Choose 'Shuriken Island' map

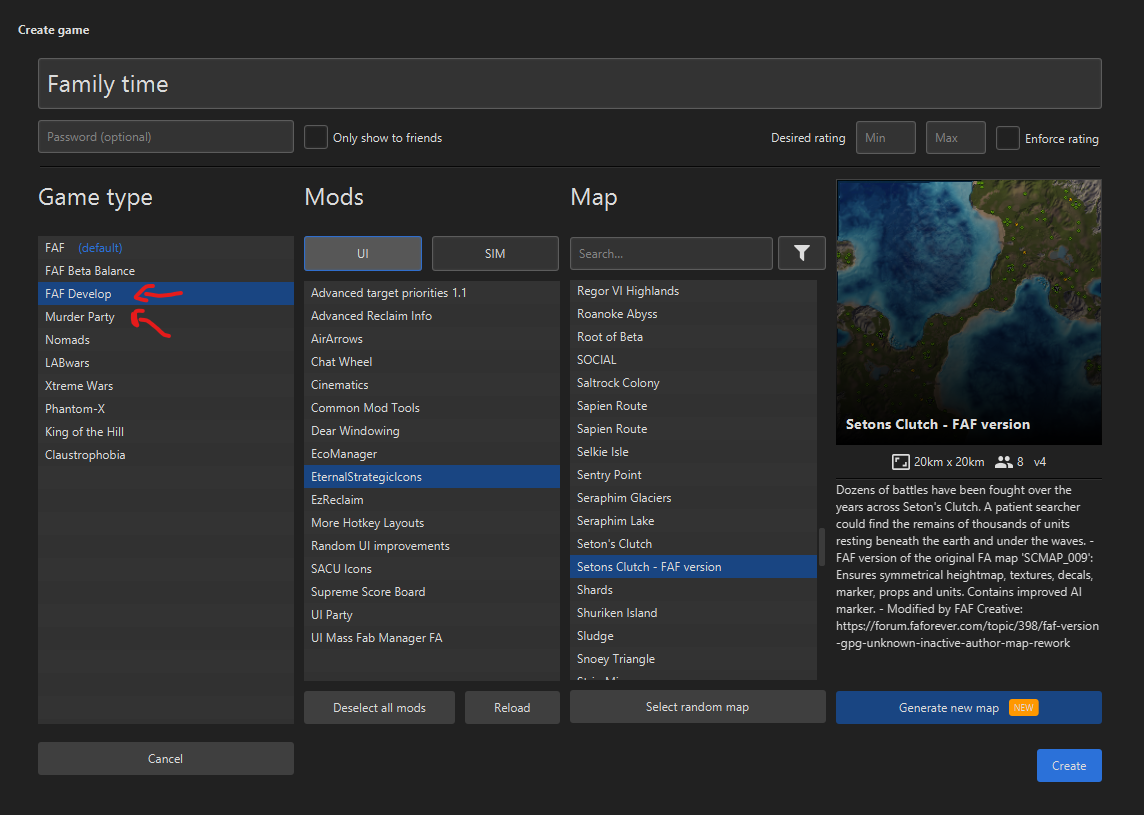coord(693,612)
